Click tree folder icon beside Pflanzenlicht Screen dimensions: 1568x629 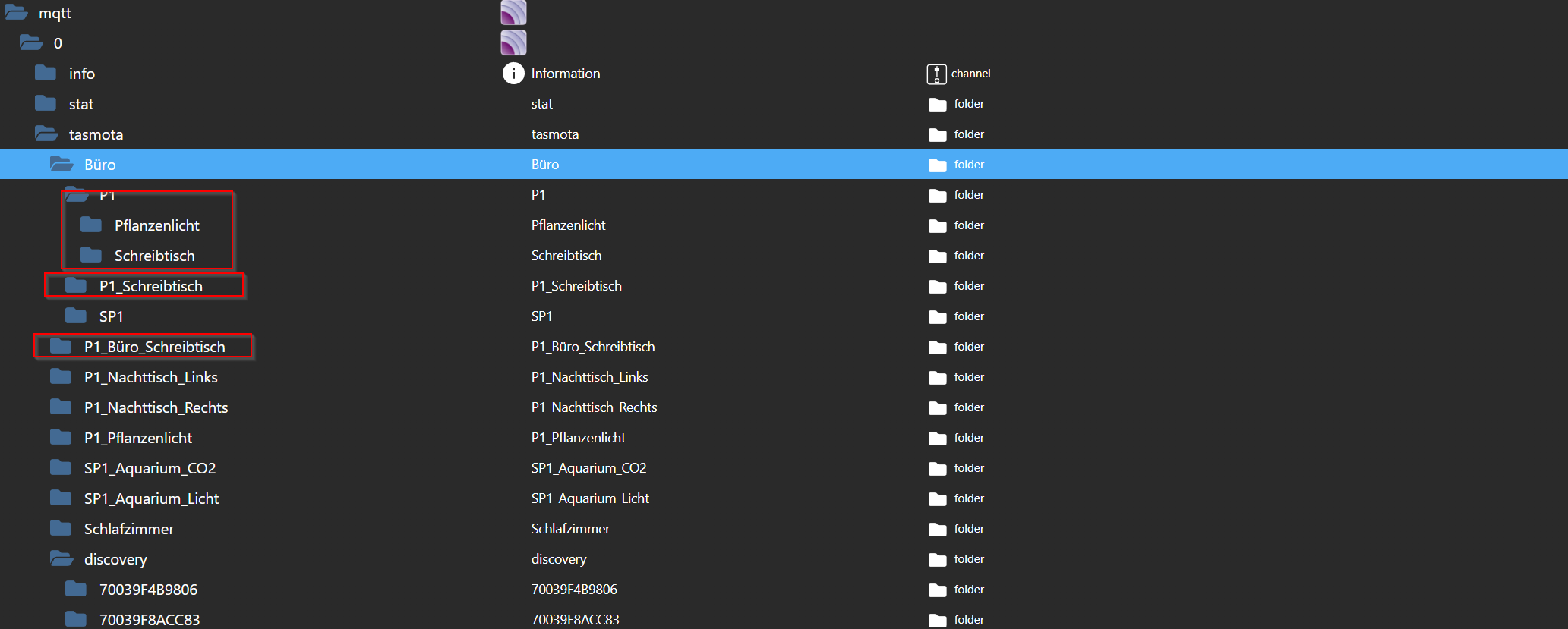91,225
